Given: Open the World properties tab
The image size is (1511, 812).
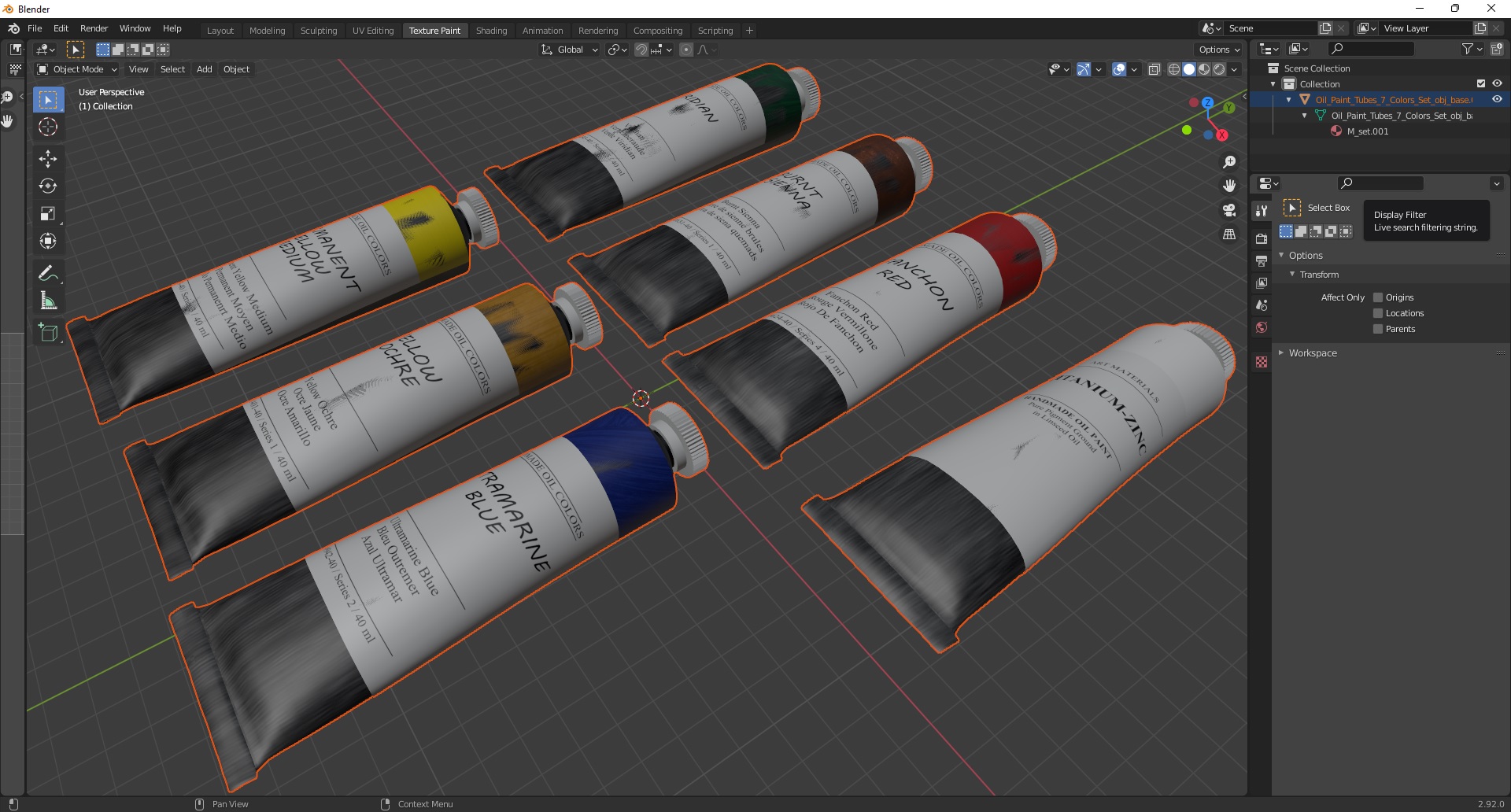Looking at the screenshot, I should tap(1262, 327).
